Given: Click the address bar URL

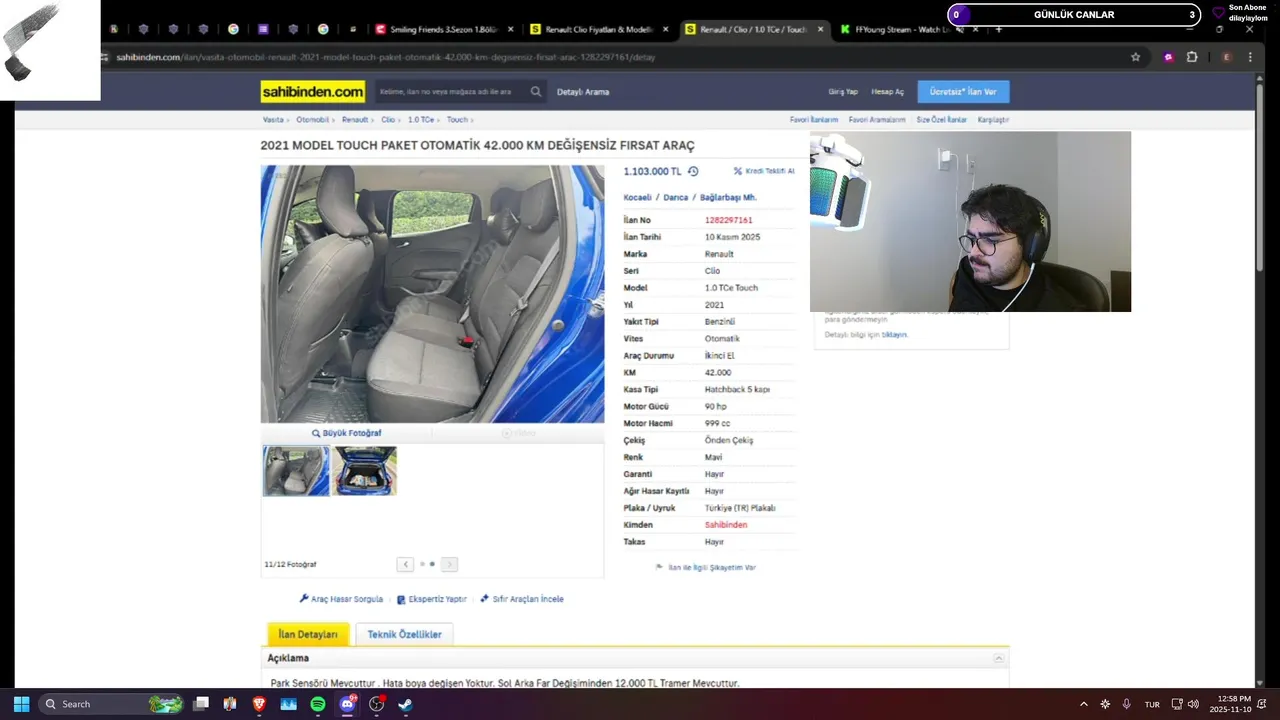Looking at the screenshot, I should (x=386, y=57).
